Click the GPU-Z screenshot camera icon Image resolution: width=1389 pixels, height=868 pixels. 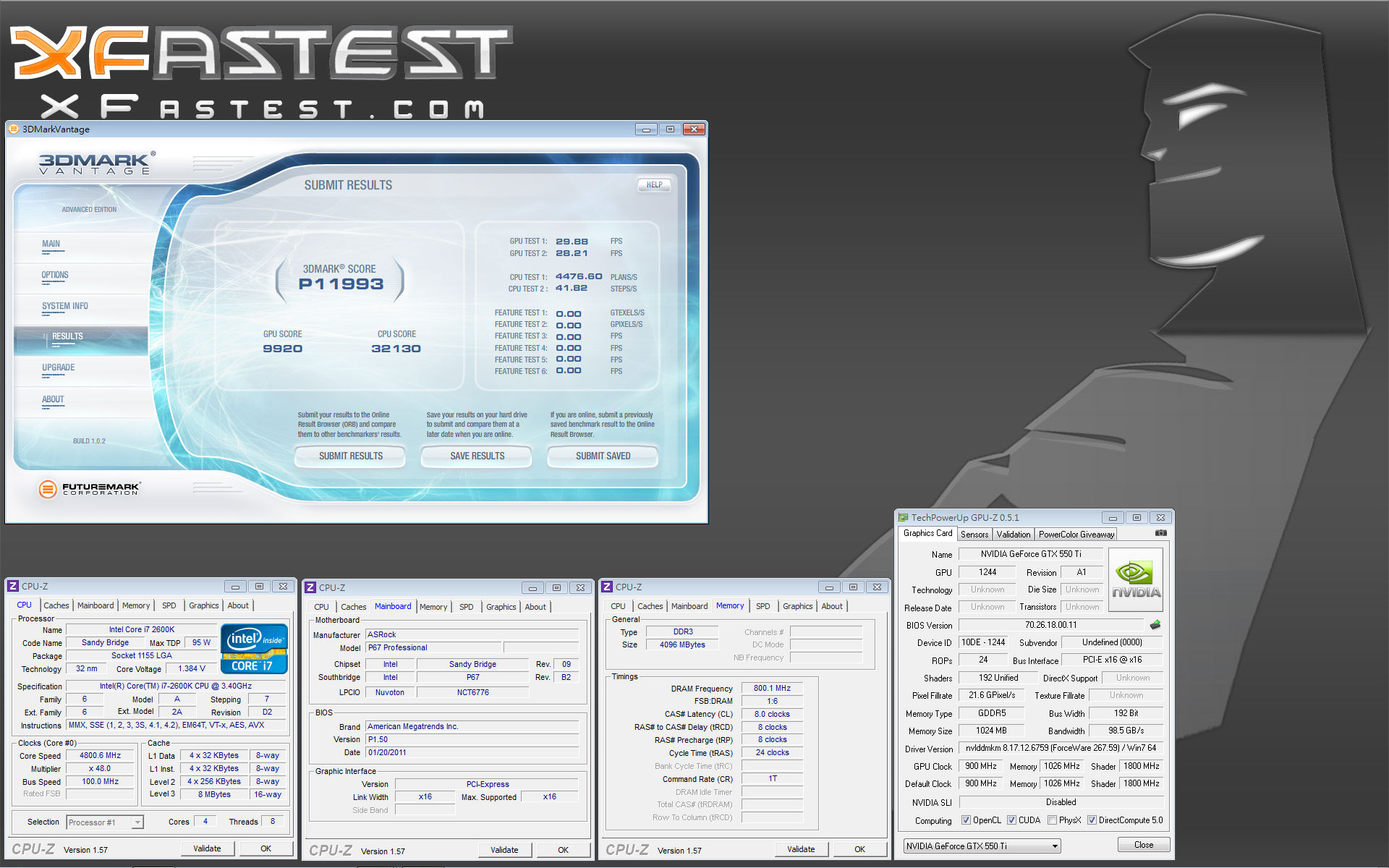click(x=1160, y=533)
